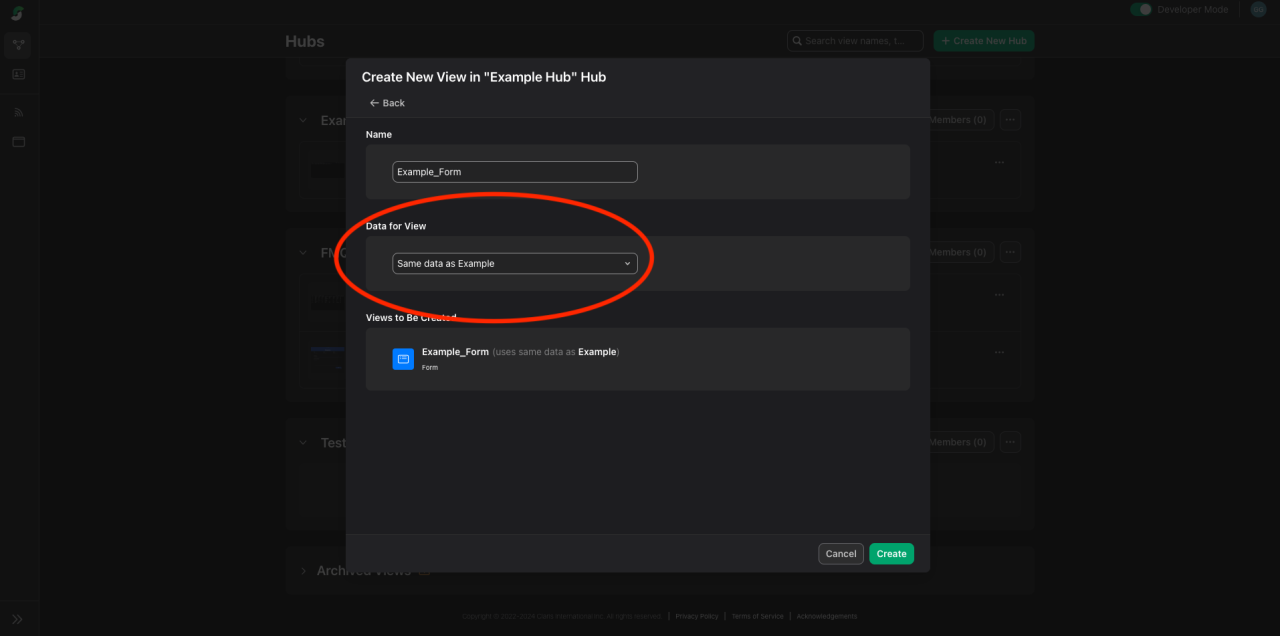Open the Hubs network icon in sidebar

18,44
